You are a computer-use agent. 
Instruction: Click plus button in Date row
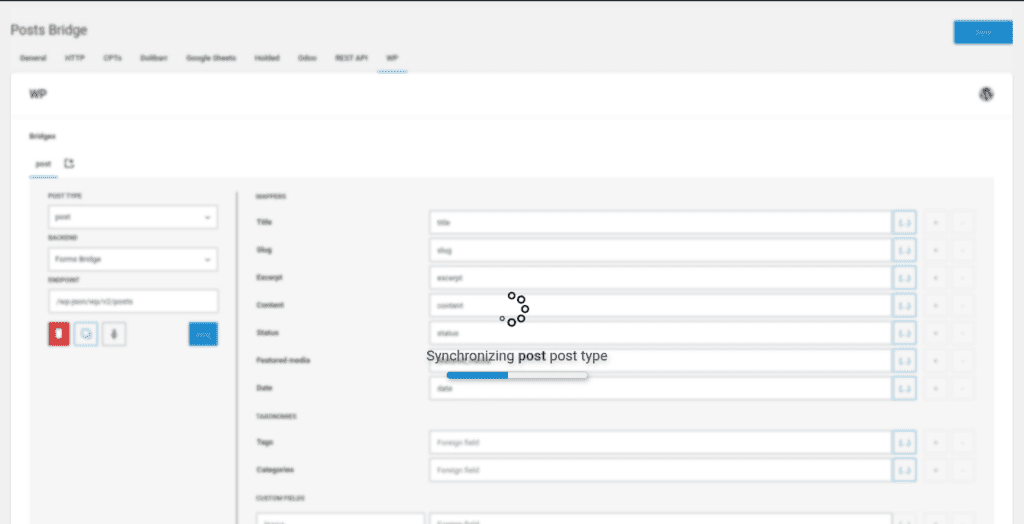(x=935, y=389)
